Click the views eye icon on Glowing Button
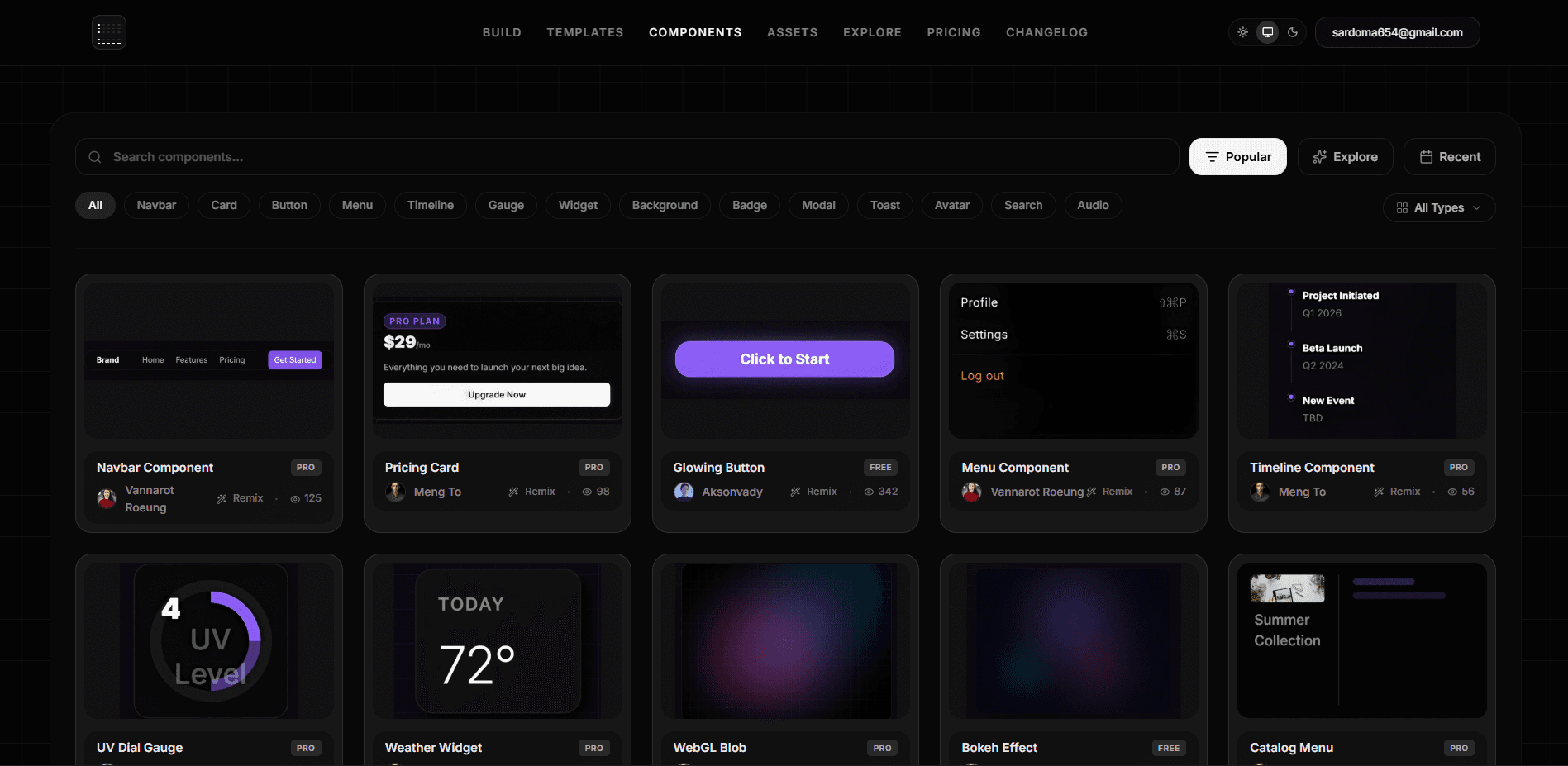1568x766 pixels. click(x=869, y=492)
